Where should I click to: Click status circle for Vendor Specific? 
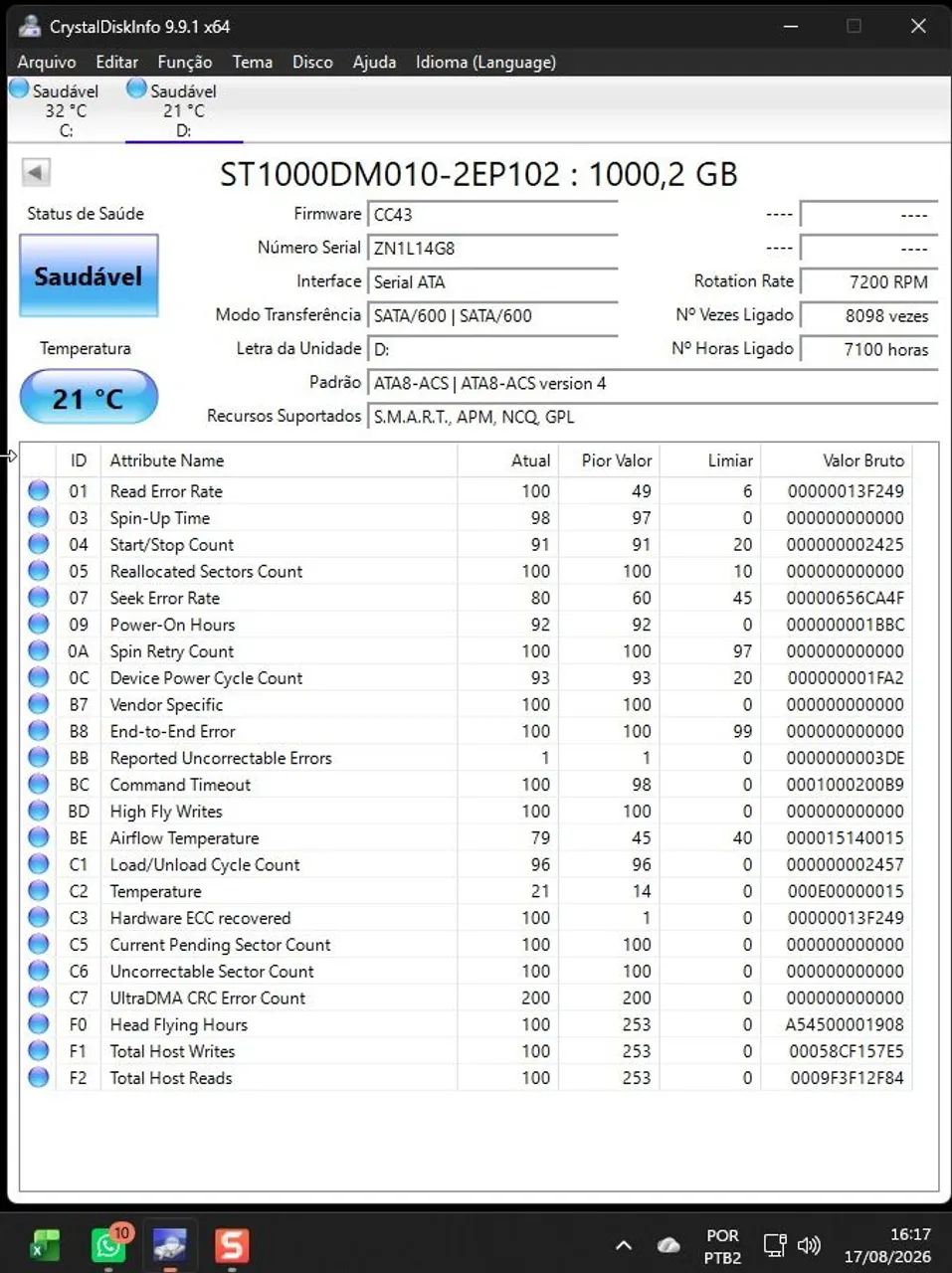pos(39,704)
